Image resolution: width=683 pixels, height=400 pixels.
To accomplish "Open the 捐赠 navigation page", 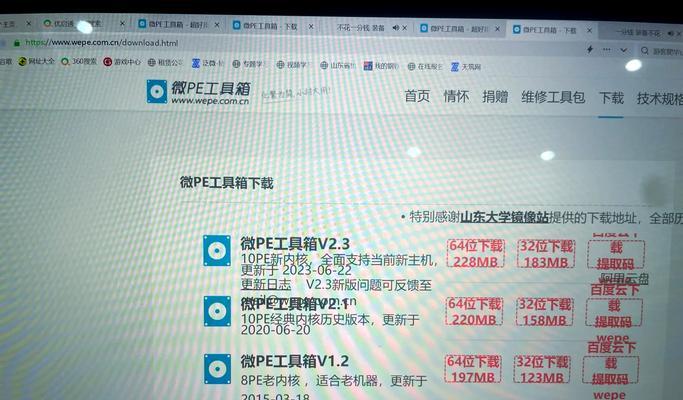I will [495, 97].
